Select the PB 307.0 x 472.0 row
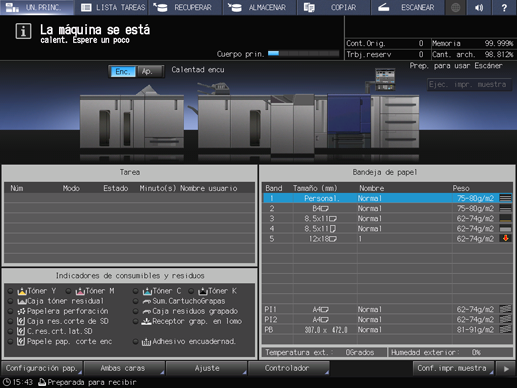517x388 pixels. point(388,330)
